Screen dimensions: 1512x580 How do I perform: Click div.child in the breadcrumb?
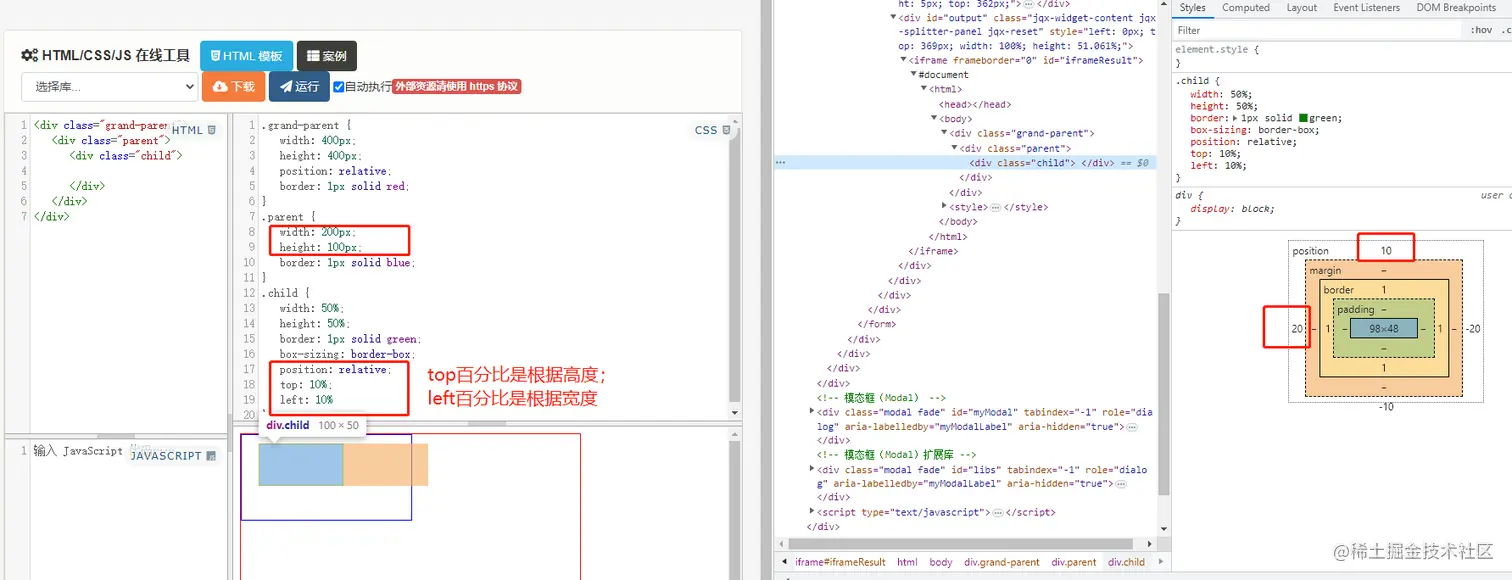[1127, 562]
